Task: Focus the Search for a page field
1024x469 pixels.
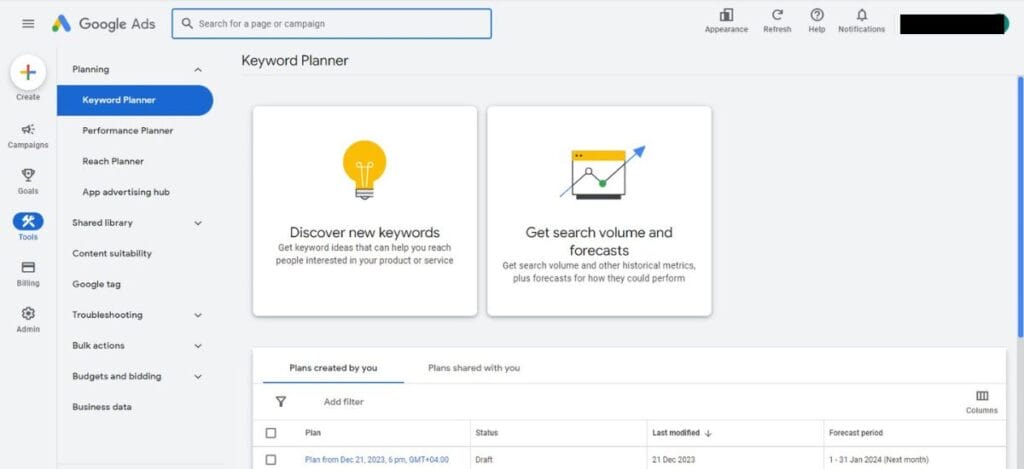Action: [x=332, y=24]
